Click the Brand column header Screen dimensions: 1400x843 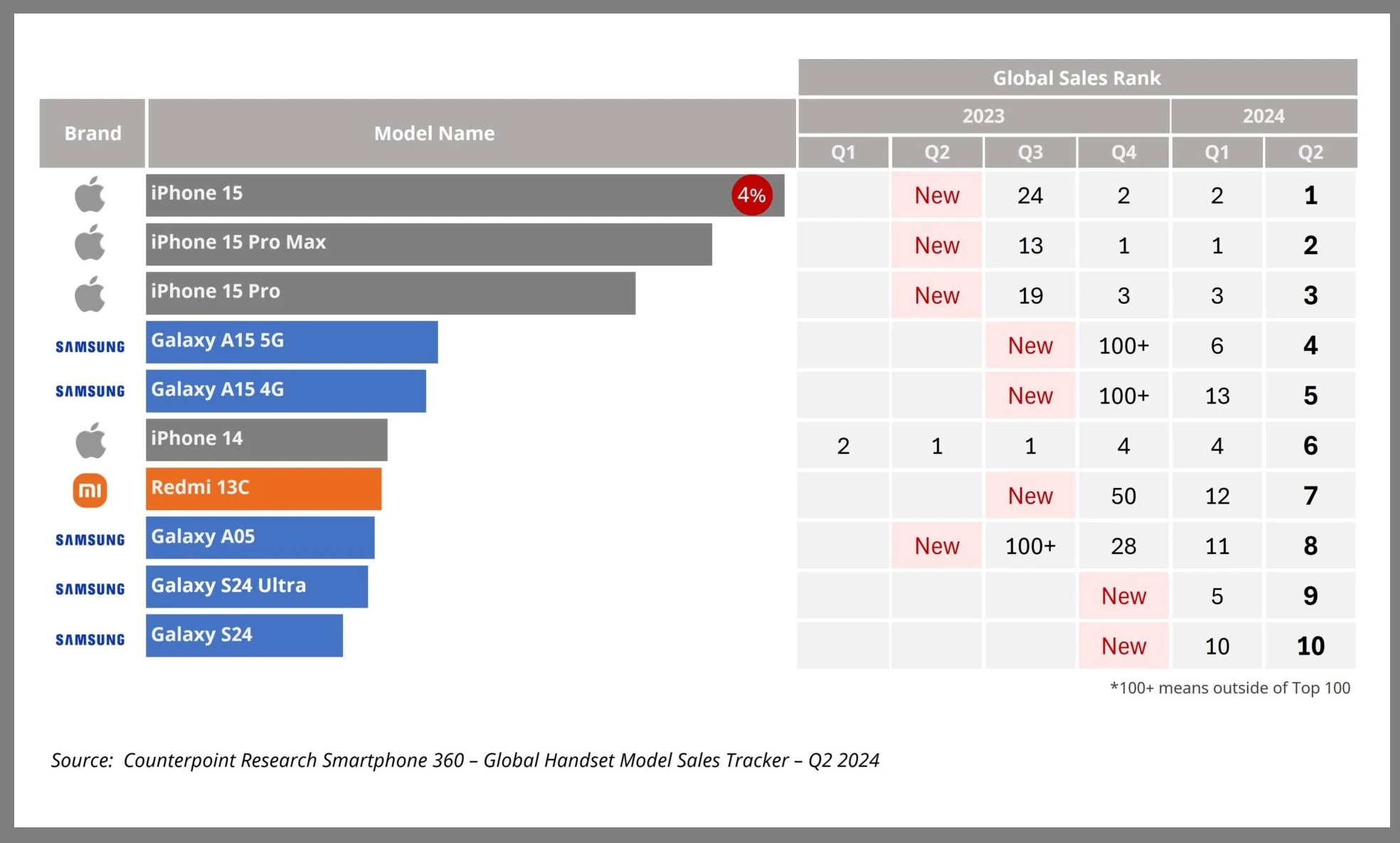click(x=92, y=133)
